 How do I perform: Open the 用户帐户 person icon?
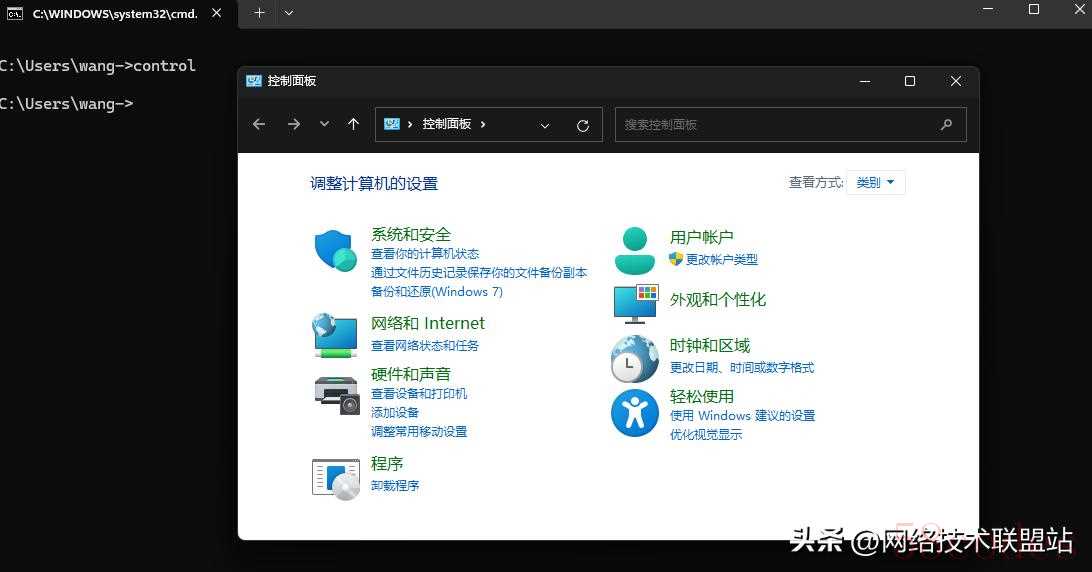click(x=634, y=250)
